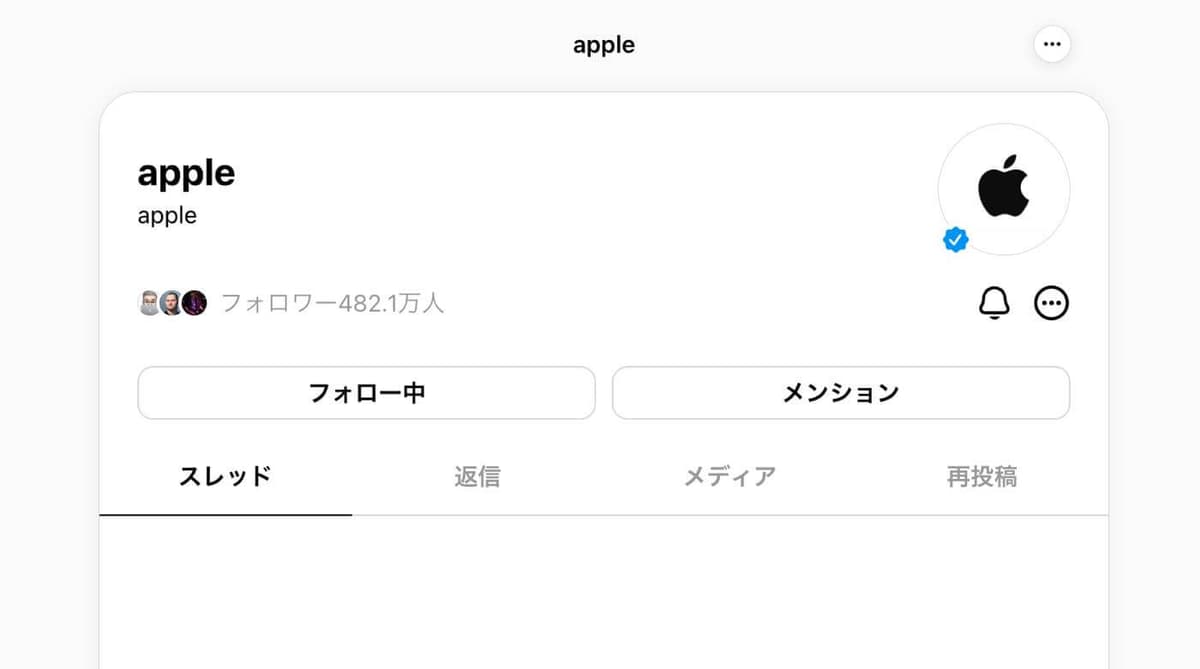Toggle post notifications via the bell
1200x669 pixels.
(992, 302)
